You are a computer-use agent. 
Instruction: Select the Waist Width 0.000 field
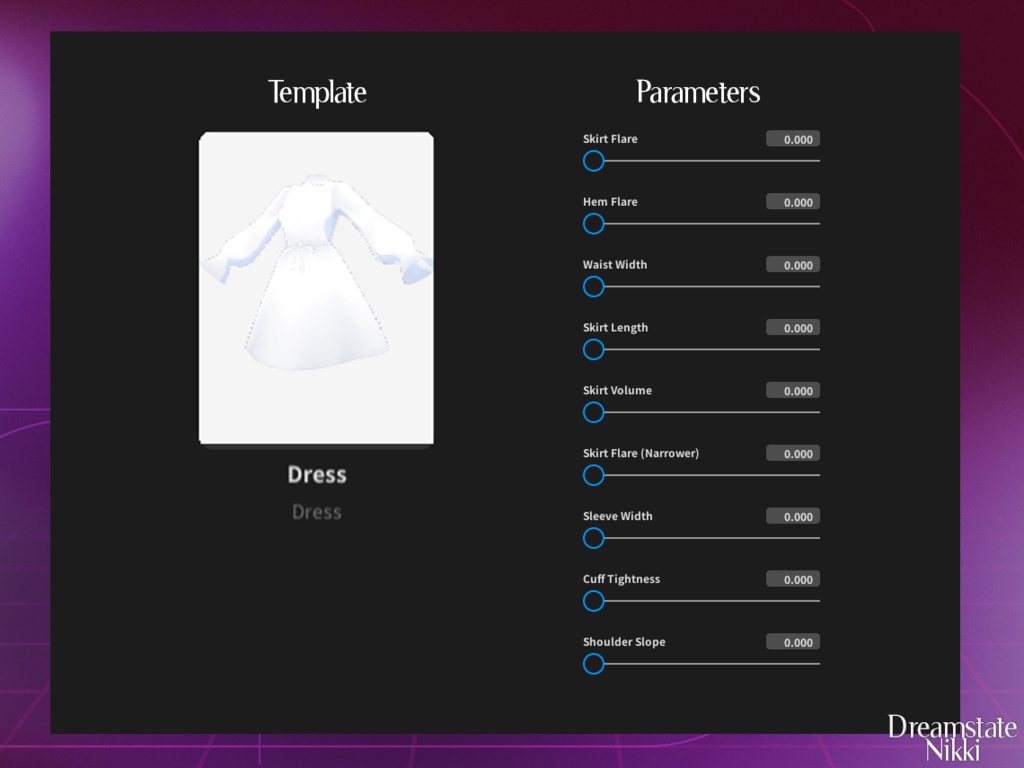click(792, 264)
